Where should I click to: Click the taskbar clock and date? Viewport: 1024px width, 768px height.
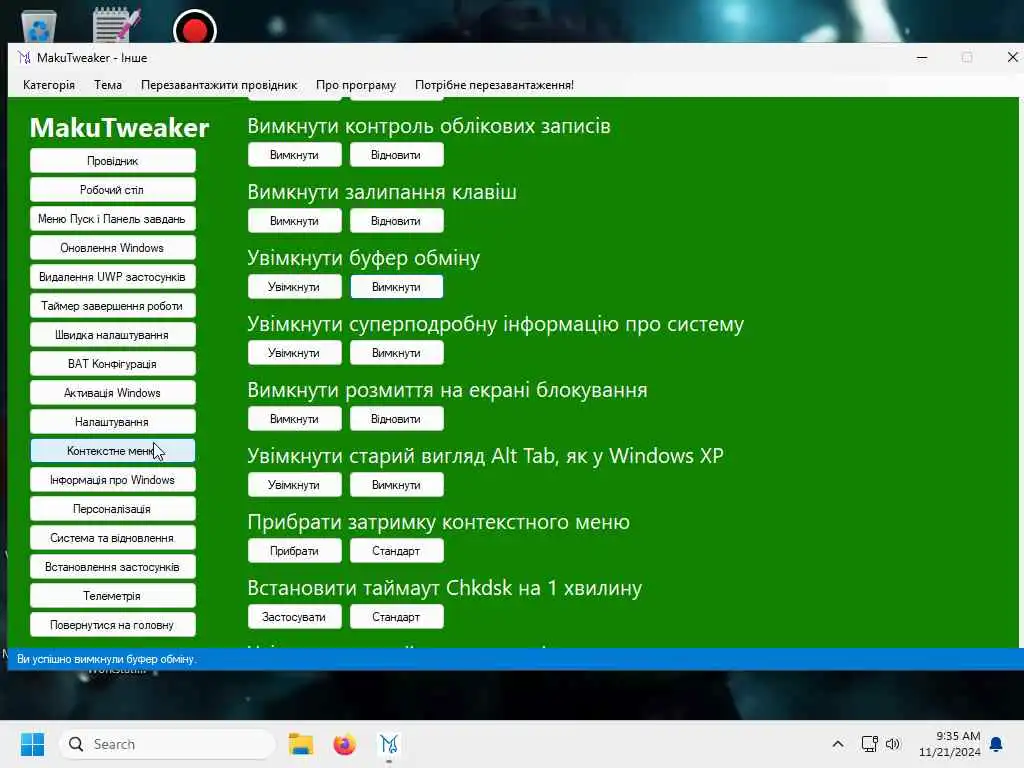coord(950,744)
